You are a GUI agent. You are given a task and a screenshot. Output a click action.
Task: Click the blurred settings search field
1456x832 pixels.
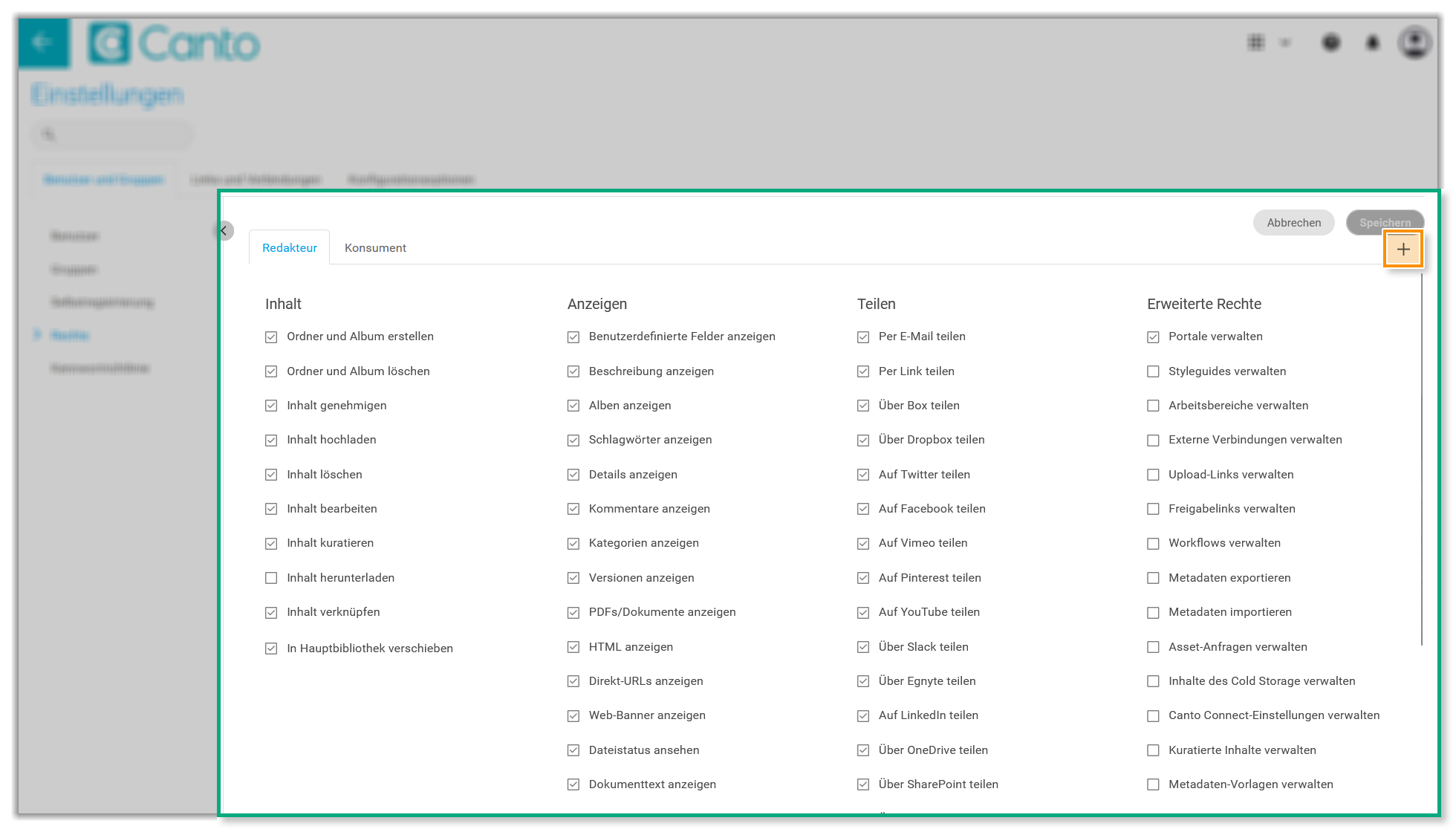coord(112,134)
